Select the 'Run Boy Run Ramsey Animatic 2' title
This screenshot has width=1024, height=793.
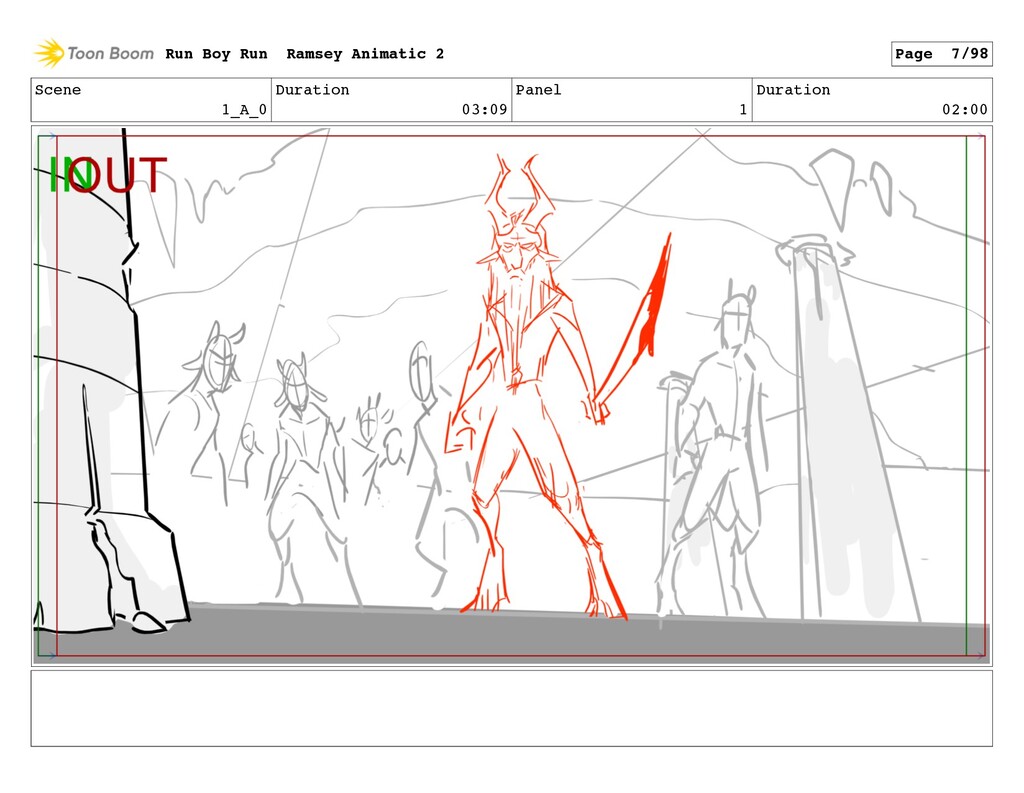[x=304, y=54]
